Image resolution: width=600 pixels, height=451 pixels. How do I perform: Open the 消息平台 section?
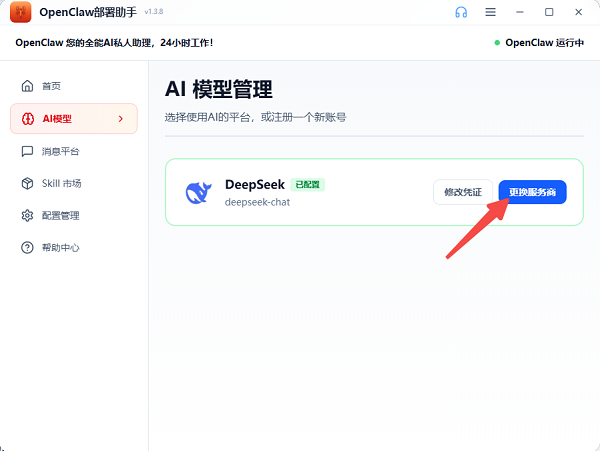74,151
